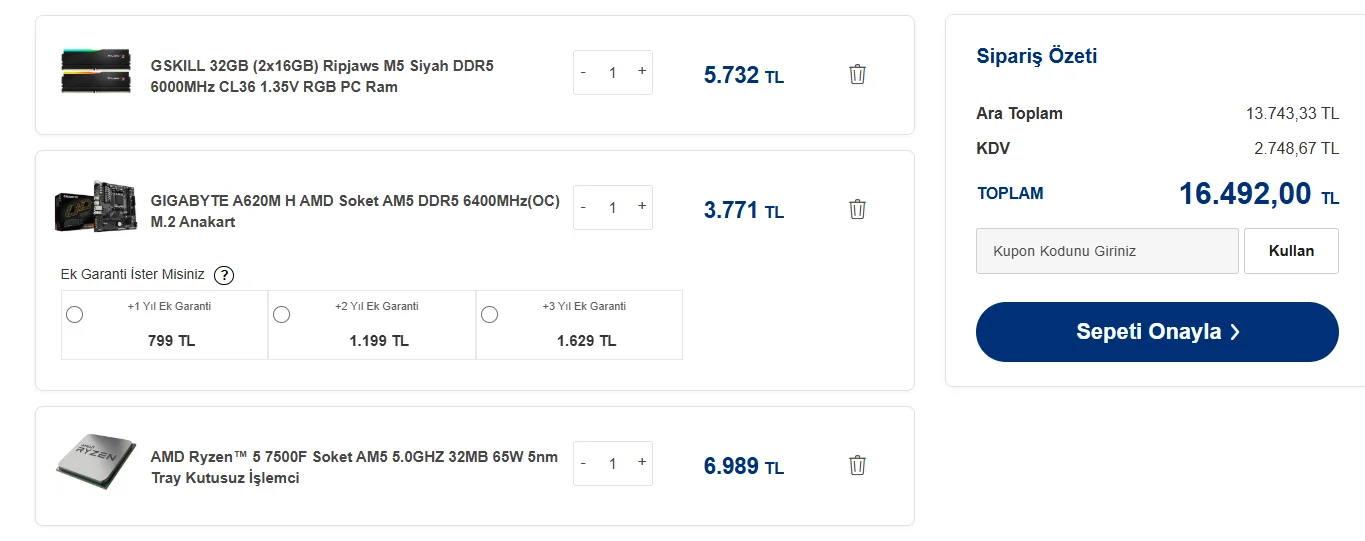Decrease Ryzen 5 7500F quantity

584,463
